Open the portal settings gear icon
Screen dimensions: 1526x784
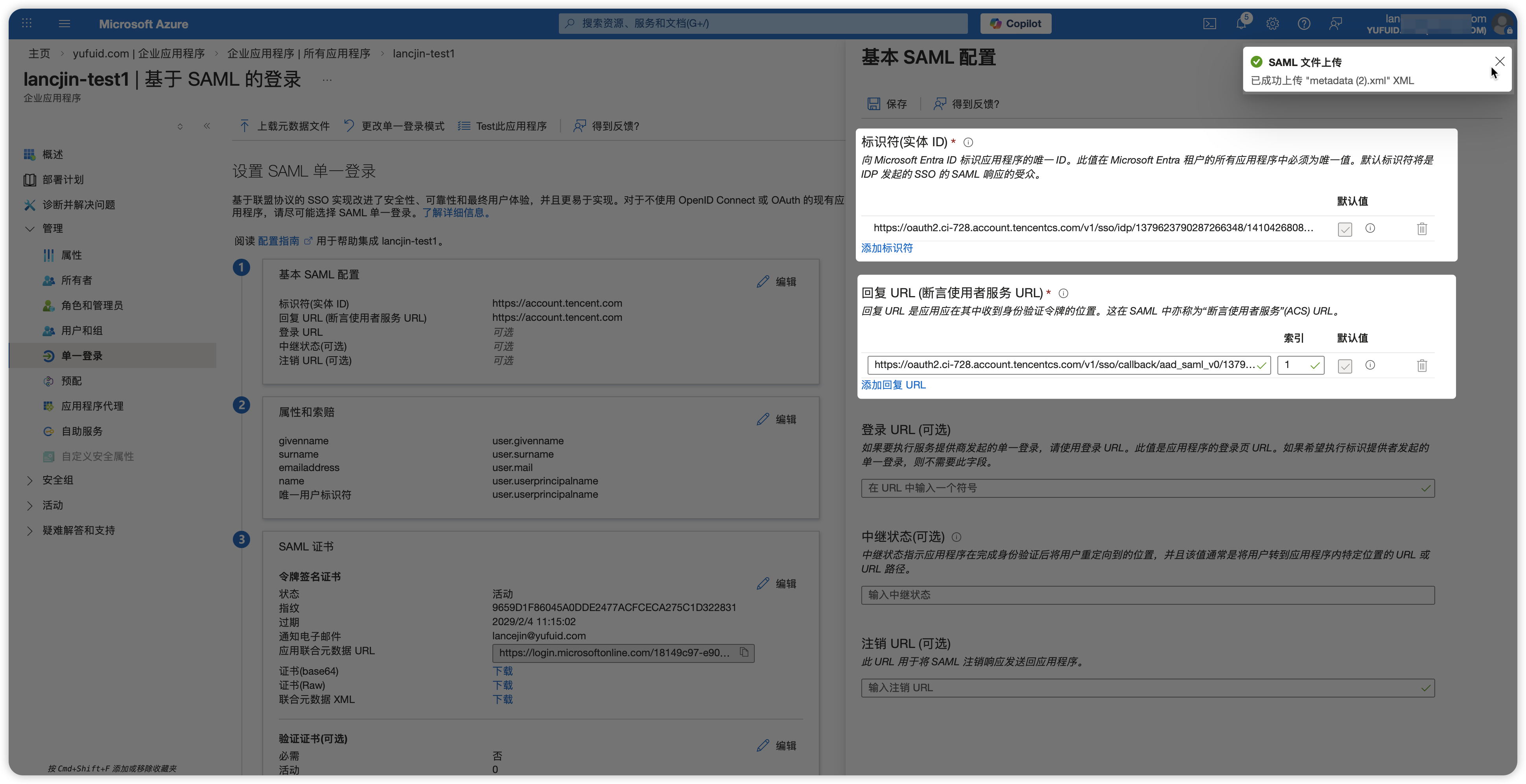tap(1272, 24)
